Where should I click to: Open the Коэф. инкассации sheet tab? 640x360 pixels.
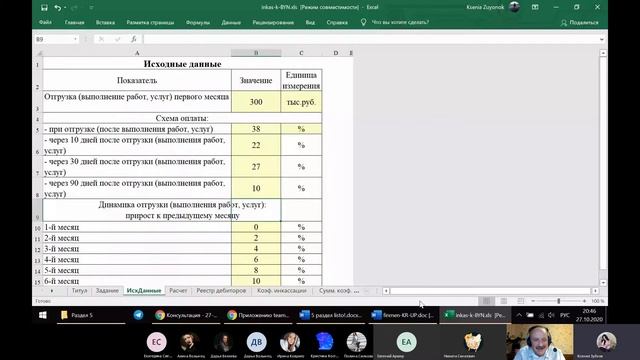point(282,291)
